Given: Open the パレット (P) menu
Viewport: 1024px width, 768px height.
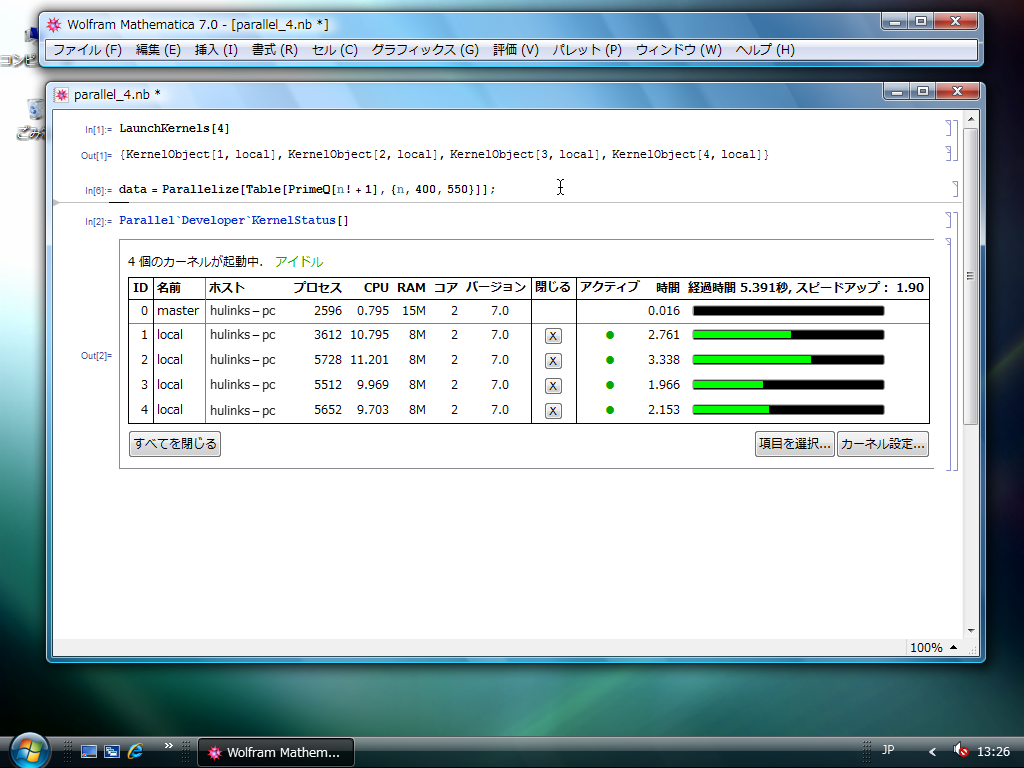Looking at the screenshot, I should [x=587, y=50].
